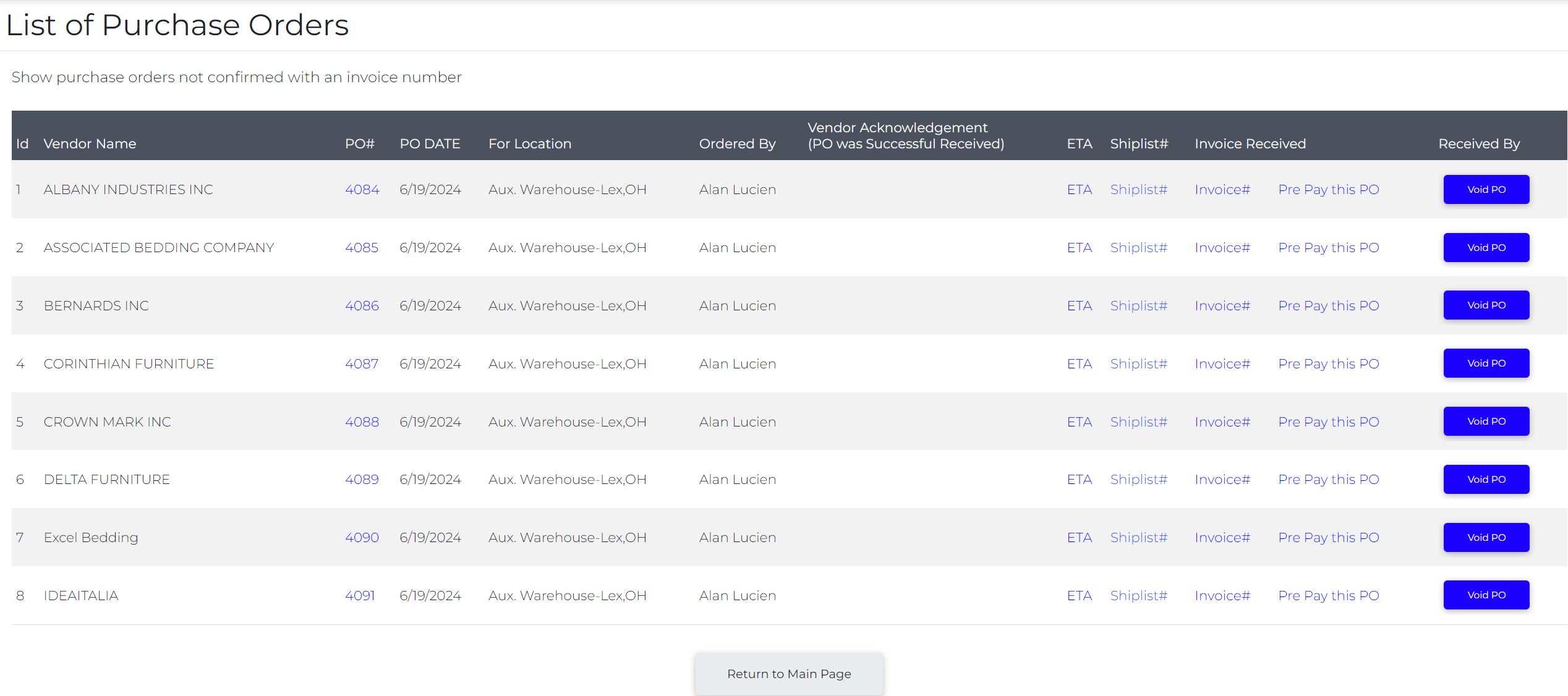This screenshot has width=1568, height=696.
Task: Open purchase order 4090
Action: 362,538
